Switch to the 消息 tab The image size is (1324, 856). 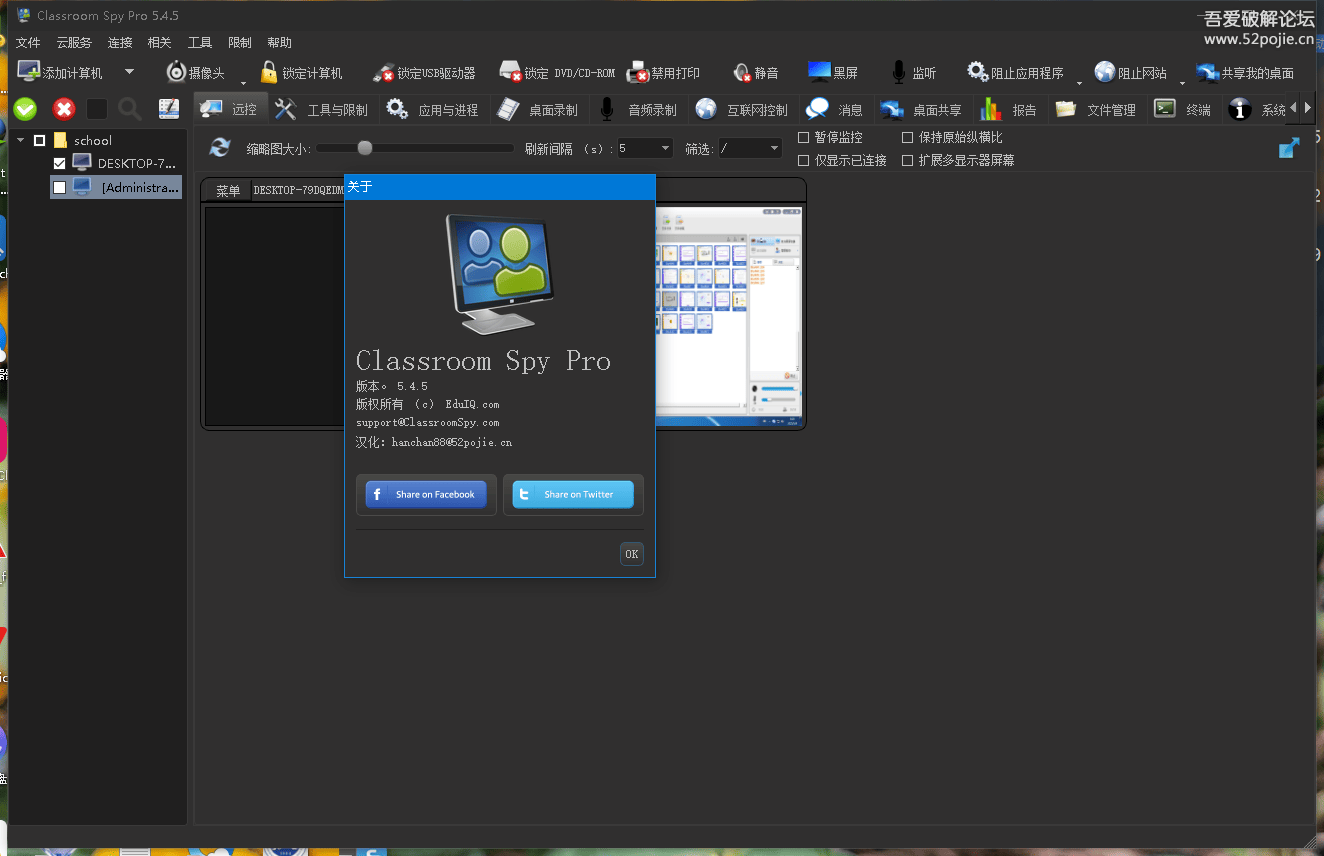point(835,109)
